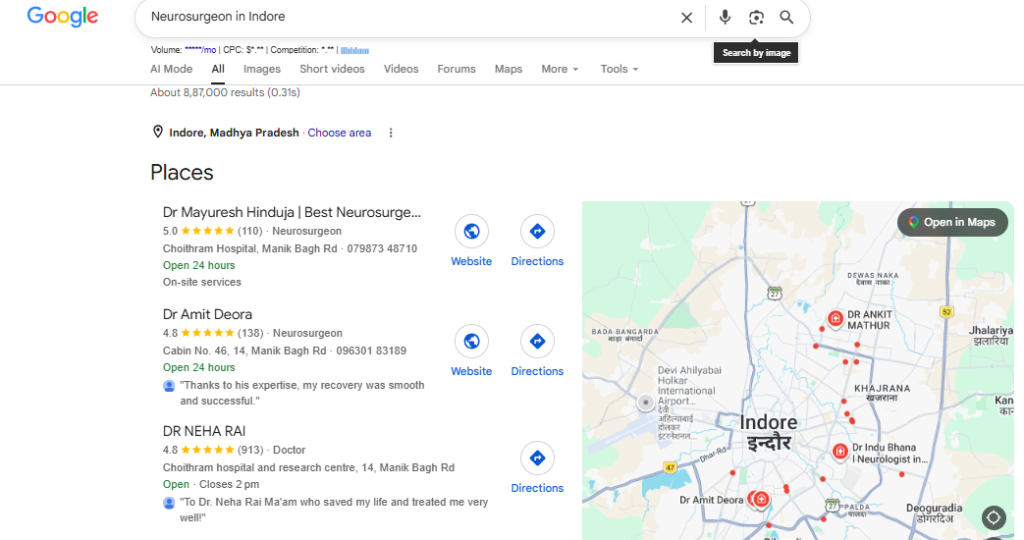1024x540 pixels.
Task: Click (110) review count for Dr Hinduja
Action: 249,231
